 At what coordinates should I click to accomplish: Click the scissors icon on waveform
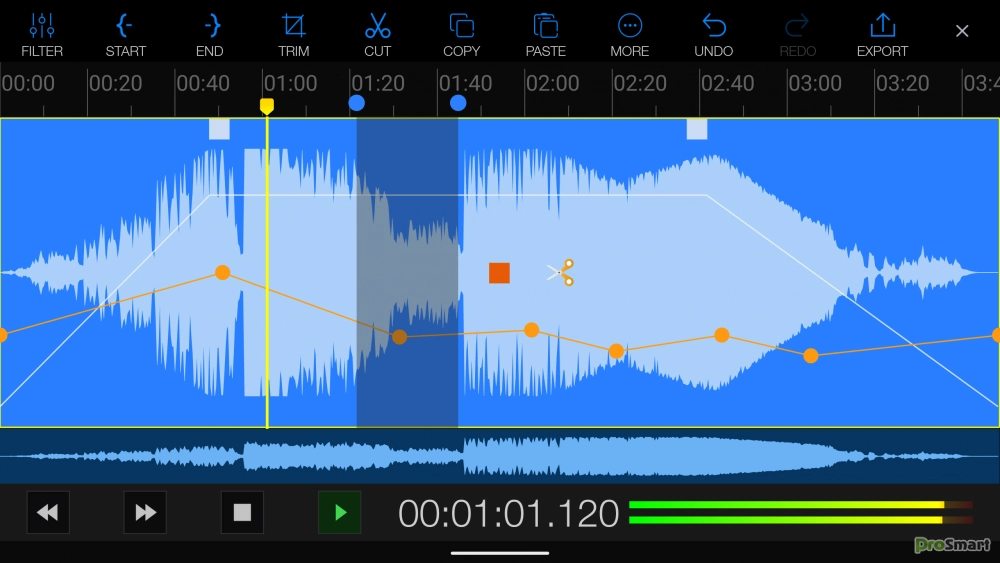[561, 272]
